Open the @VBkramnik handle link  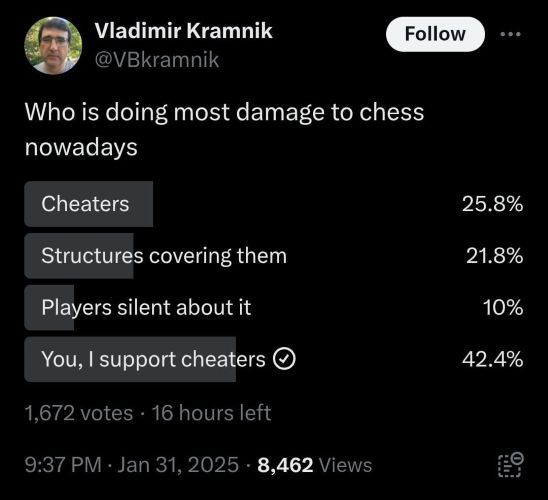(157, 60)
